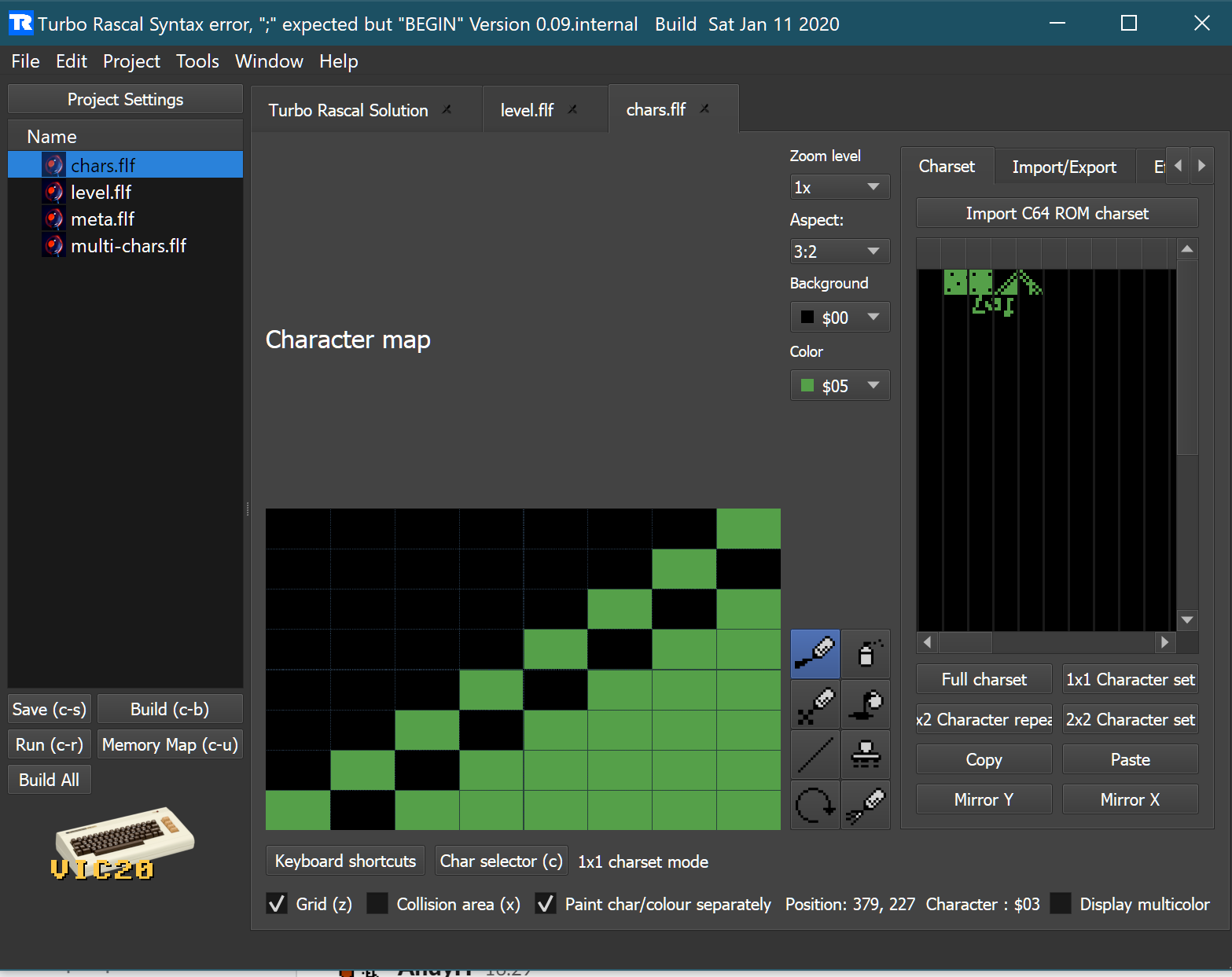
Task: Select the fan spray pen tool
Action: click(x=866, y=805)
